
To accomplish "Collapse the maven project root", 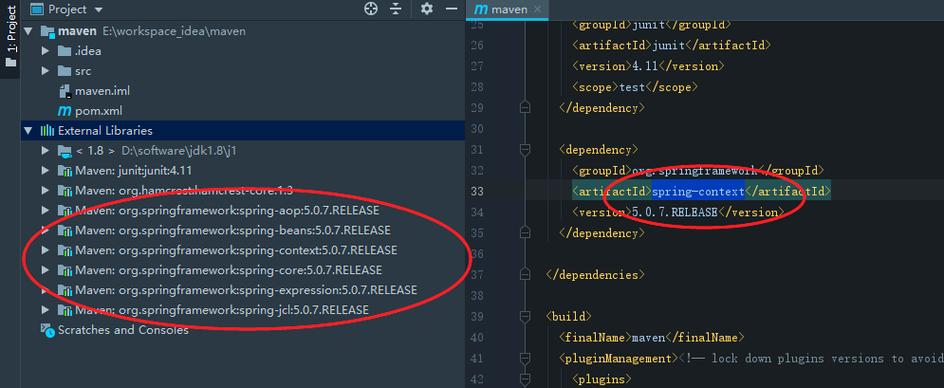I will (28, 31).
